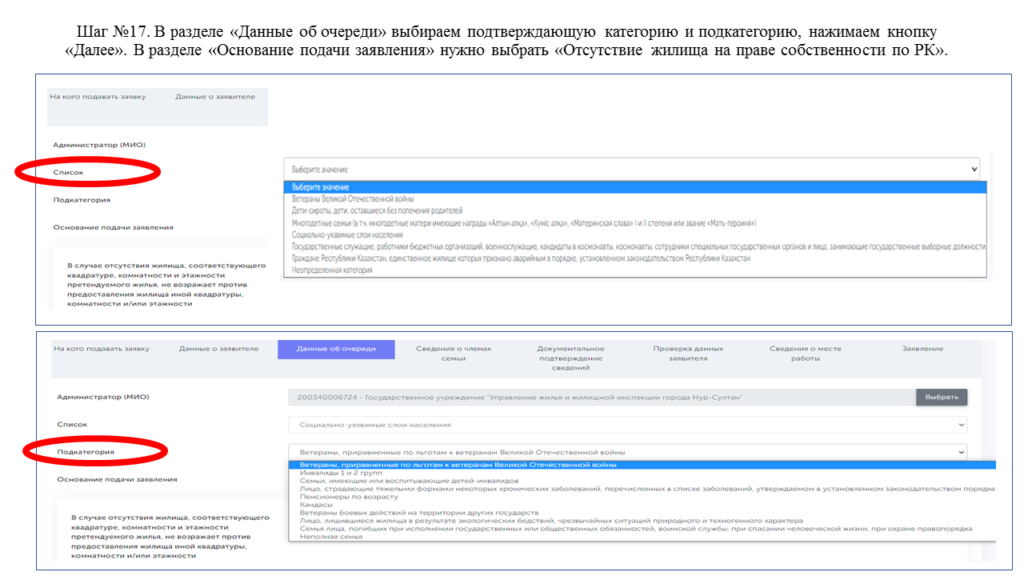Switch to the 'Заявление' tab

pyautogui.click(x=922, y=349)
